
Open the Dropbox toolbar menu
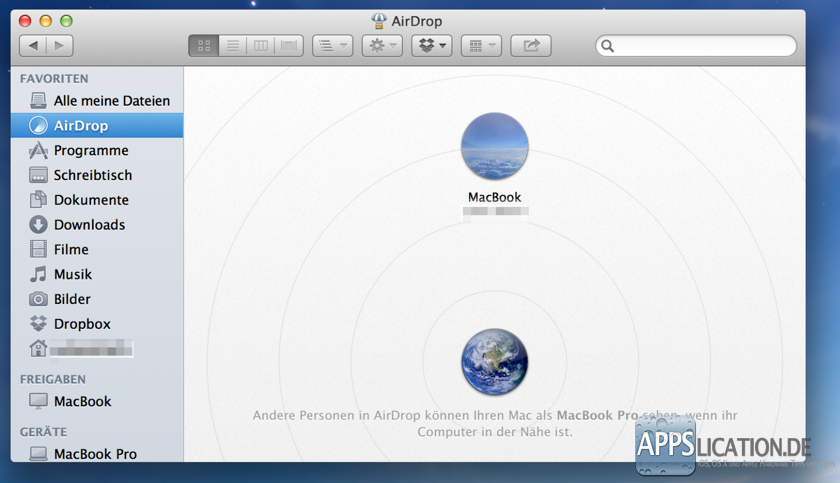(432, 46)
